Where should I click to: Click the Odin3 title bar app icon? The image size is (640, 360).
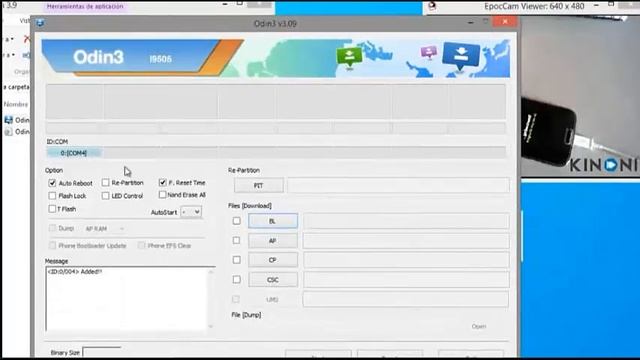[40, 23]
